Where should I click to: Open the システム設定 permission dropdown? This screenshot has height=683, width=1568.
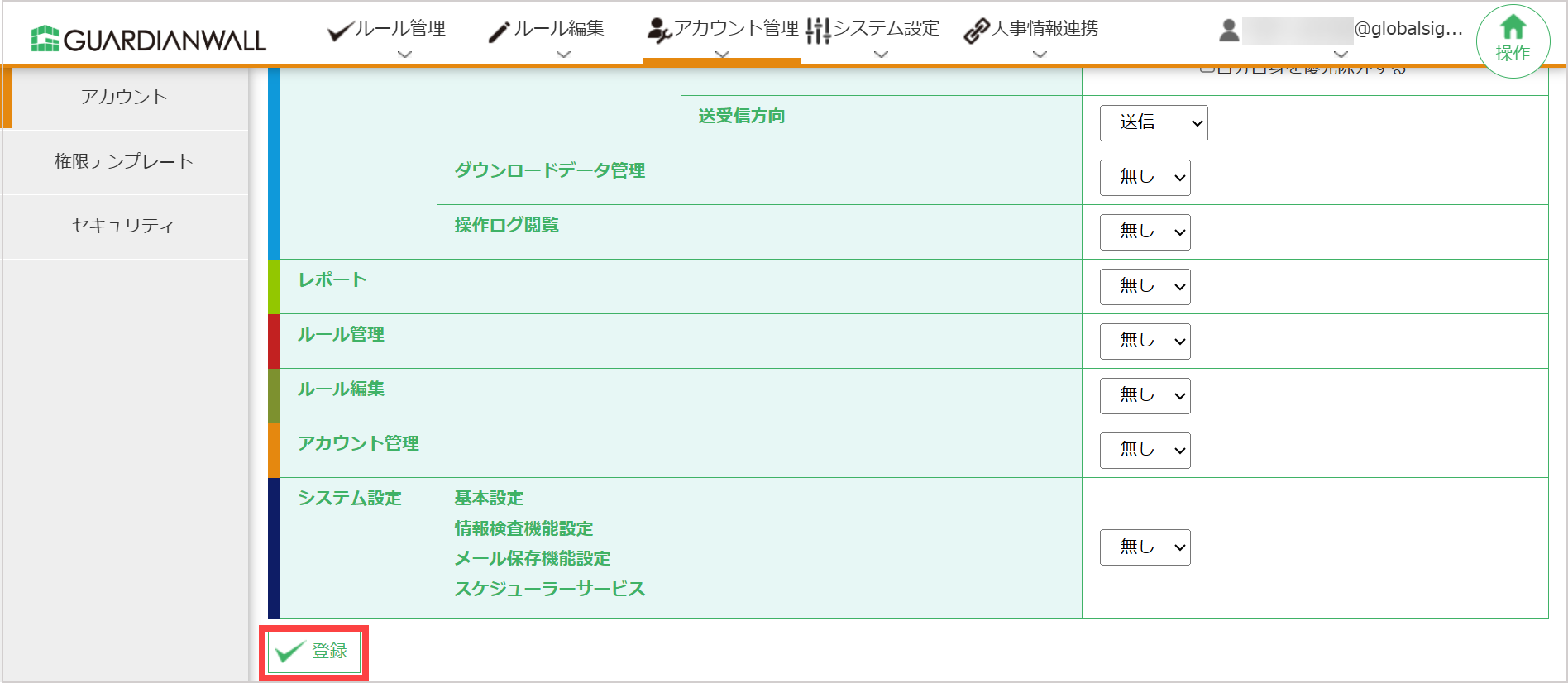[1145, 547]
